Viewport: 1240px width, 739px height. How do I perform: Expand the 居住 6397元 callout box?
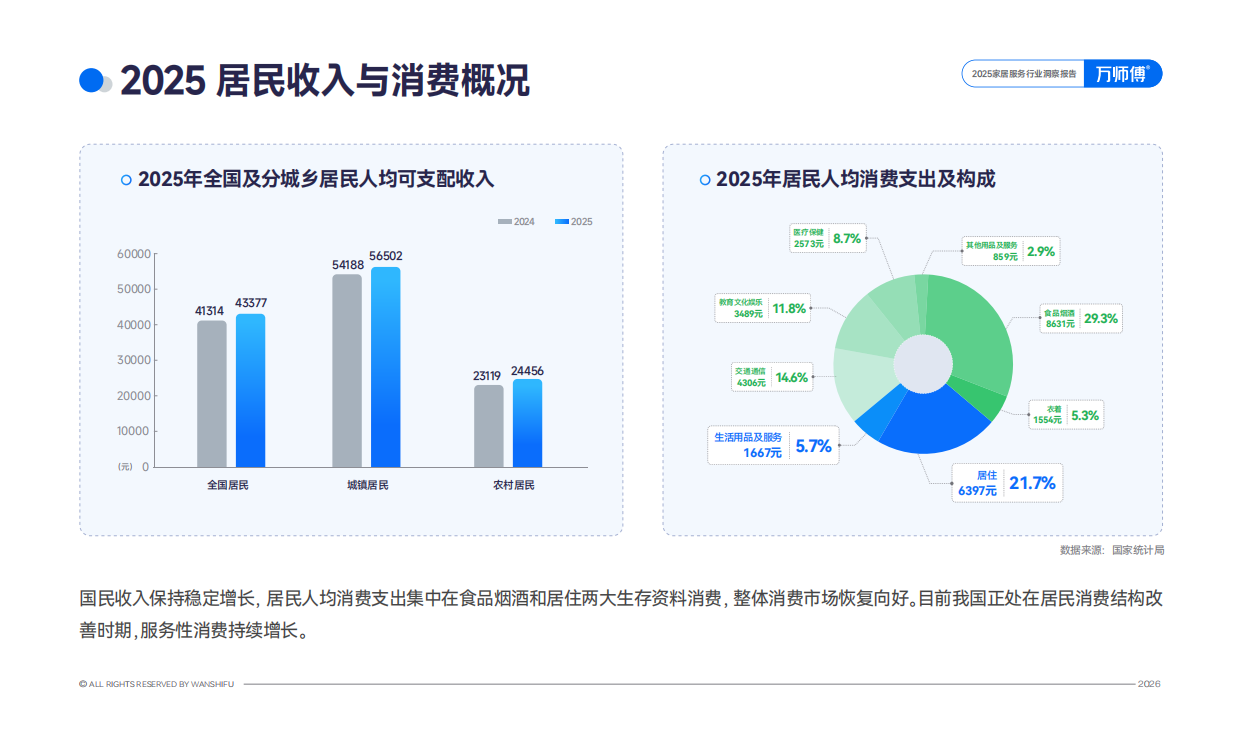(x=1005, y=481)
